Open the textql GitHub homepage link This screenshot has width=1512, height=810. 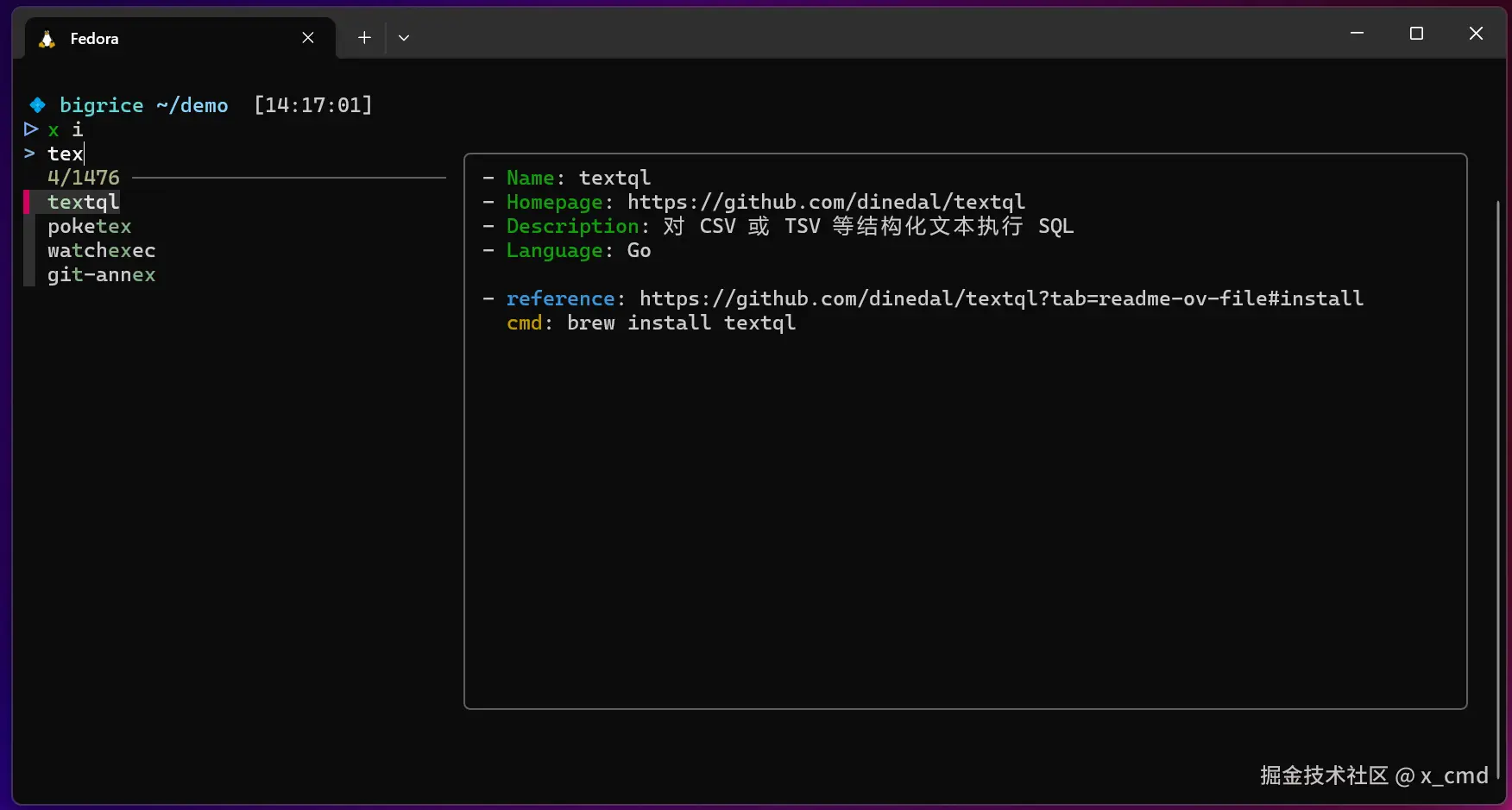(x=826, y=202)
